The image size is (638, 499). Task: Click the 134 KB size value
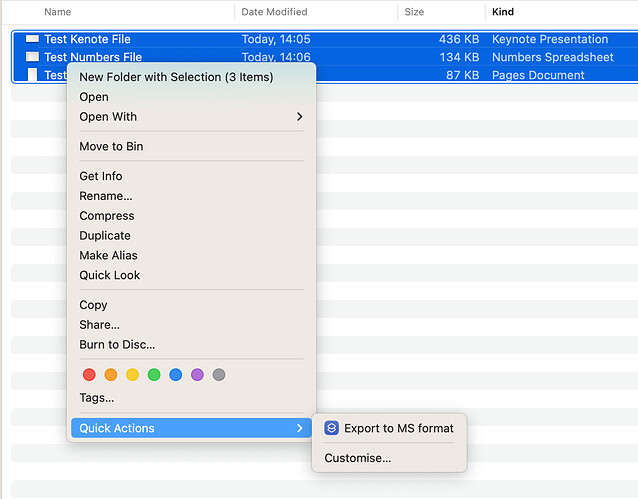pos(459,57)
